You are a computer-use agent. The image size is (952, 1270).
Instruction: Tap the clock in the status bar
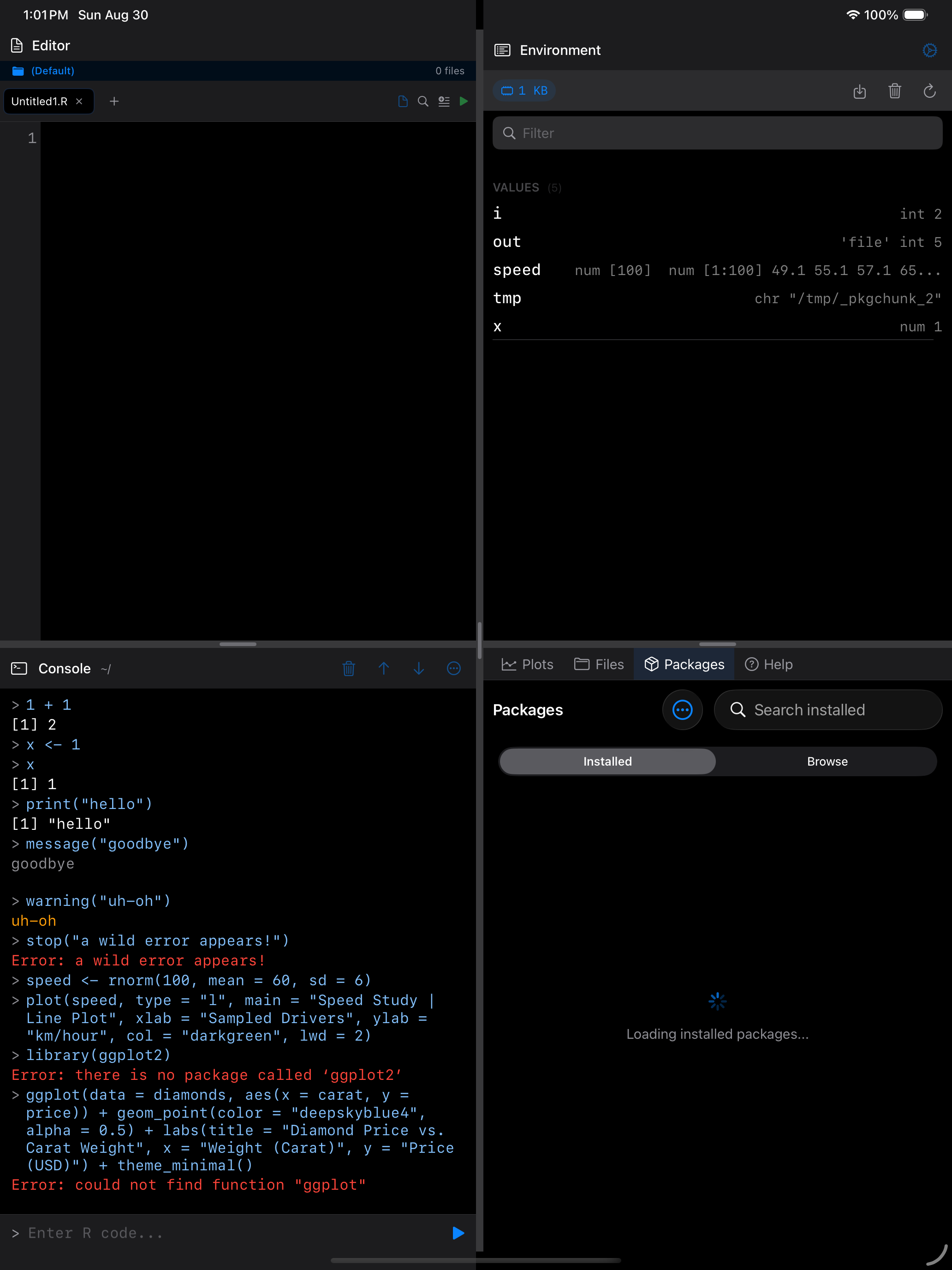(x=45, y=15)
